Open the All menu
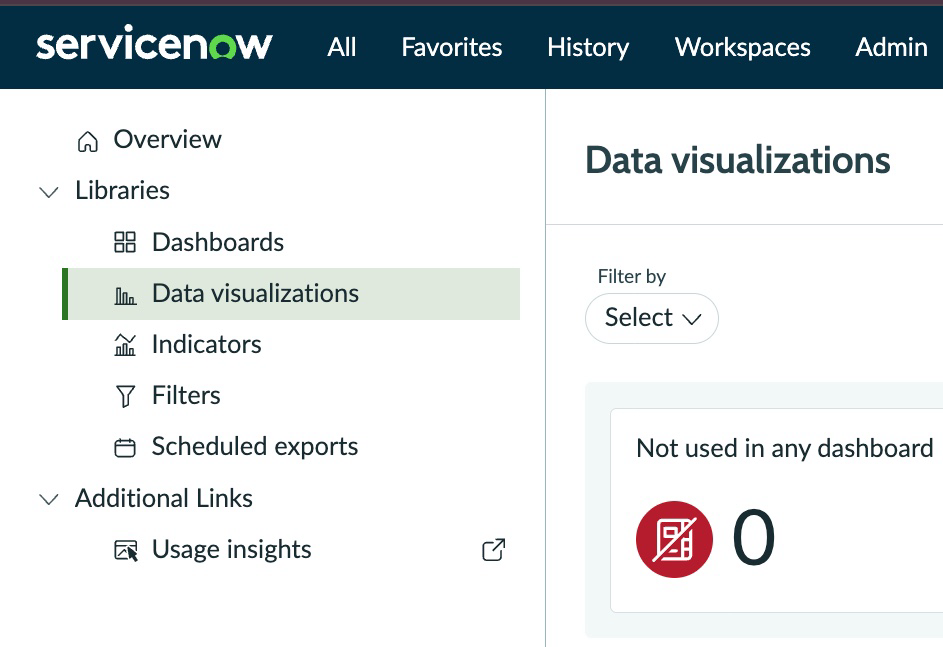943x647 pixels. pos(342,47)
